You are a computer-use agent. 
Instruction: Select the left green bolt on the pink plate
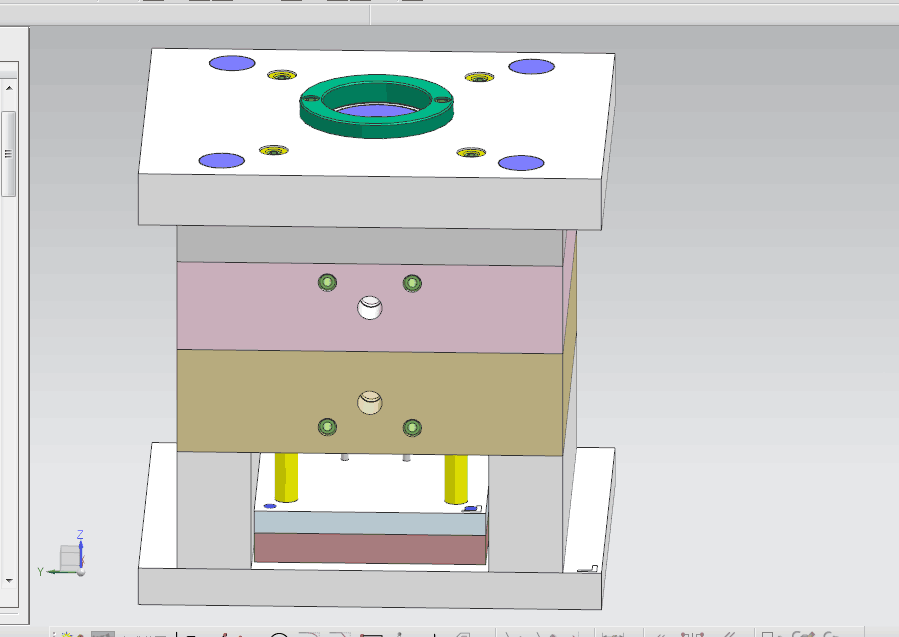click(327, 282)
